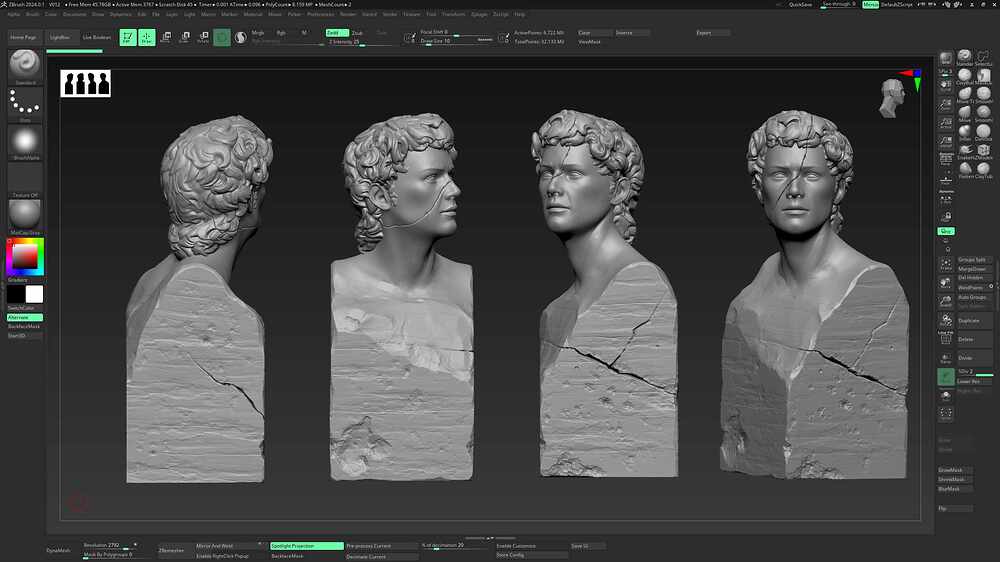The image size is (1000, 562).
Task: Choose the DamStandard brush
Action: (x=983, y=133)
